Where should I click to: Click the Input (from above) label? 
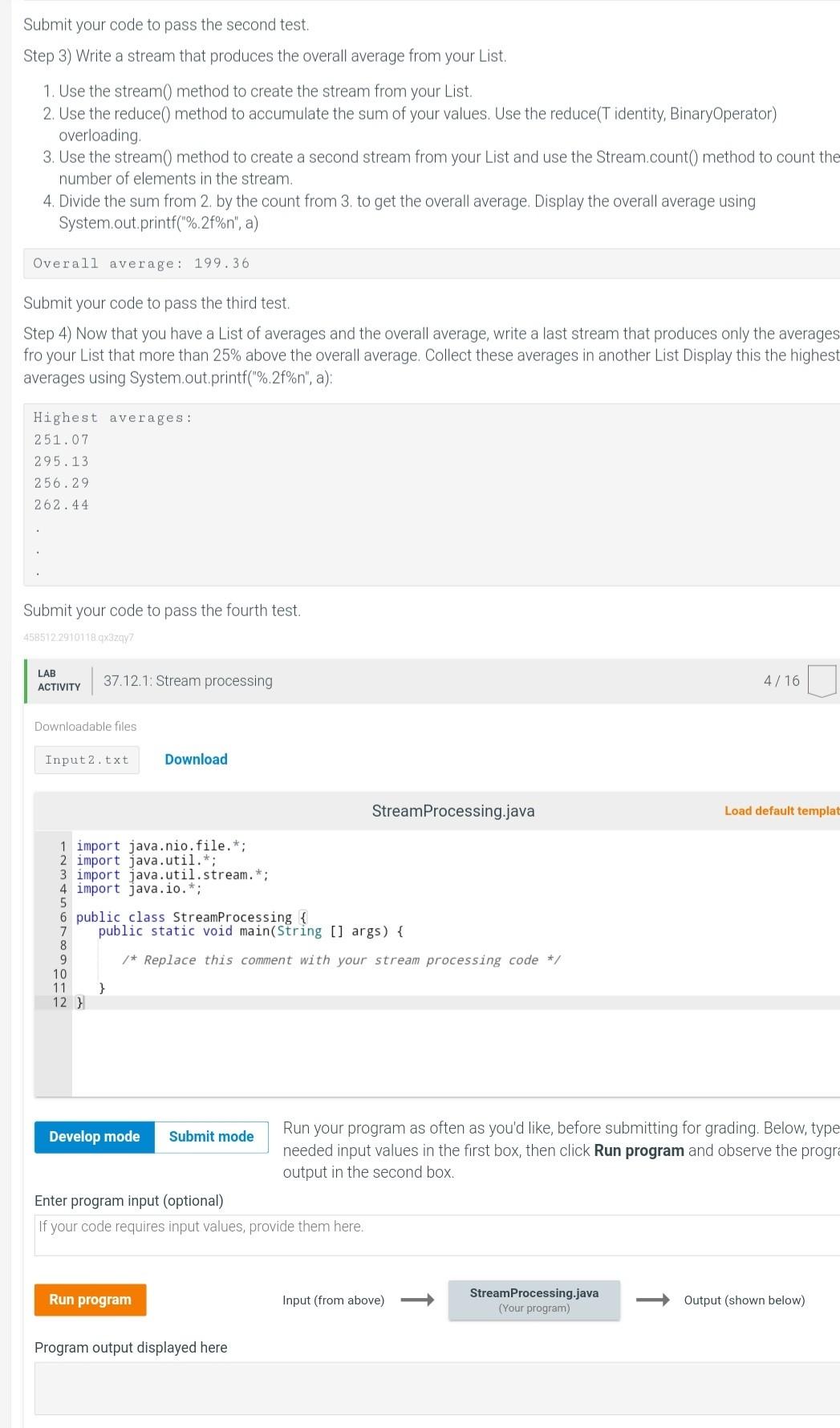(x=333, y=1300)
